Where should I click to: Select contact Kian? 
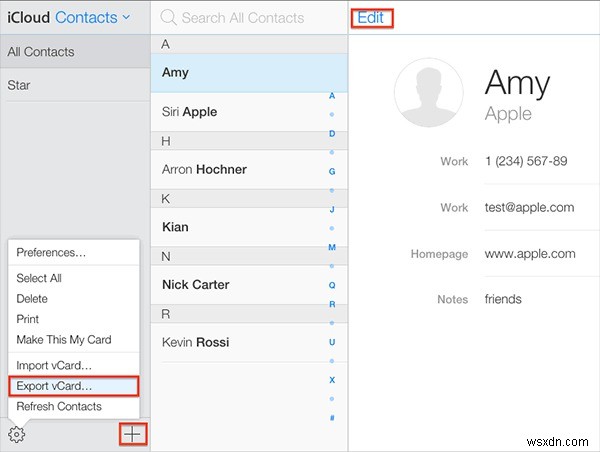249,227
